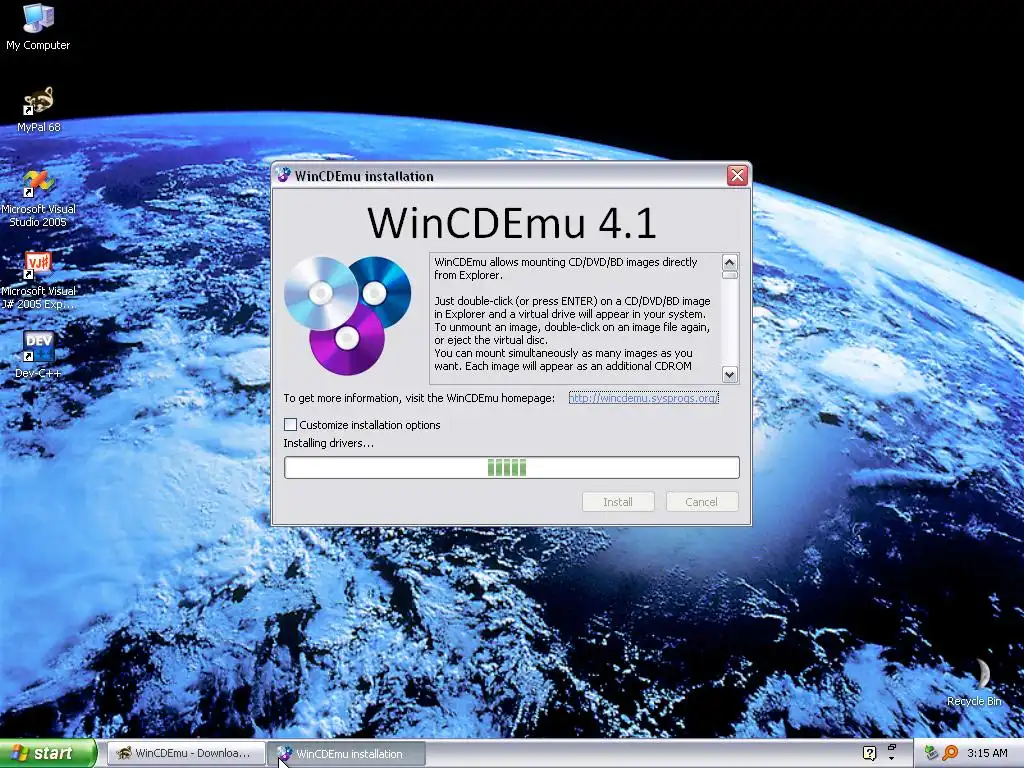
Task: Toggle Customize installation options checkbox
Action: tap(291, 424)
